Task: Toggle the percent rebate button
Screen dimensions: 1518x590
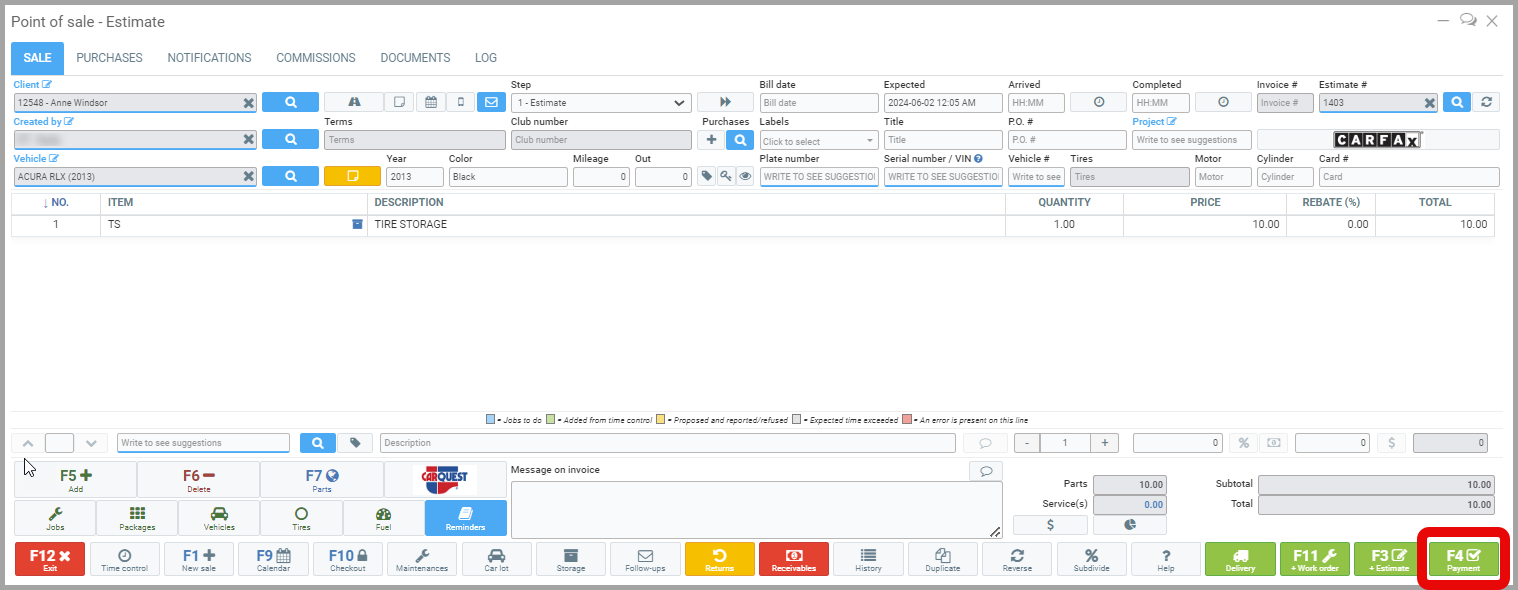Action: (x=1243, y=443)
